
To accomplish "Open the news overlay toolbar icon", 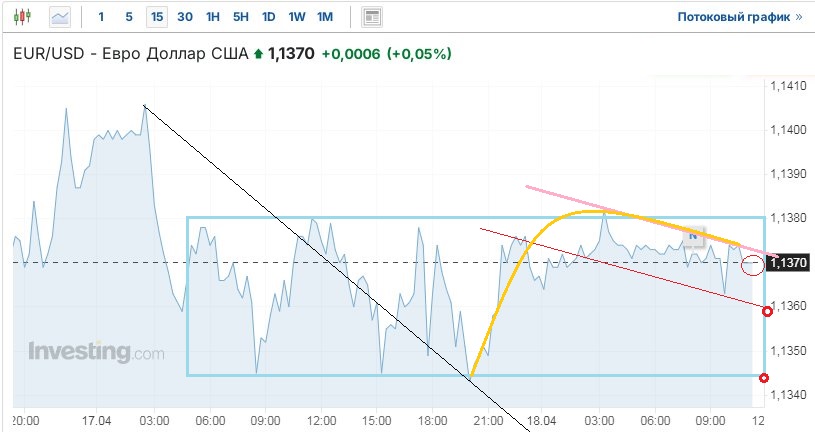I will (x=372, y=17).
